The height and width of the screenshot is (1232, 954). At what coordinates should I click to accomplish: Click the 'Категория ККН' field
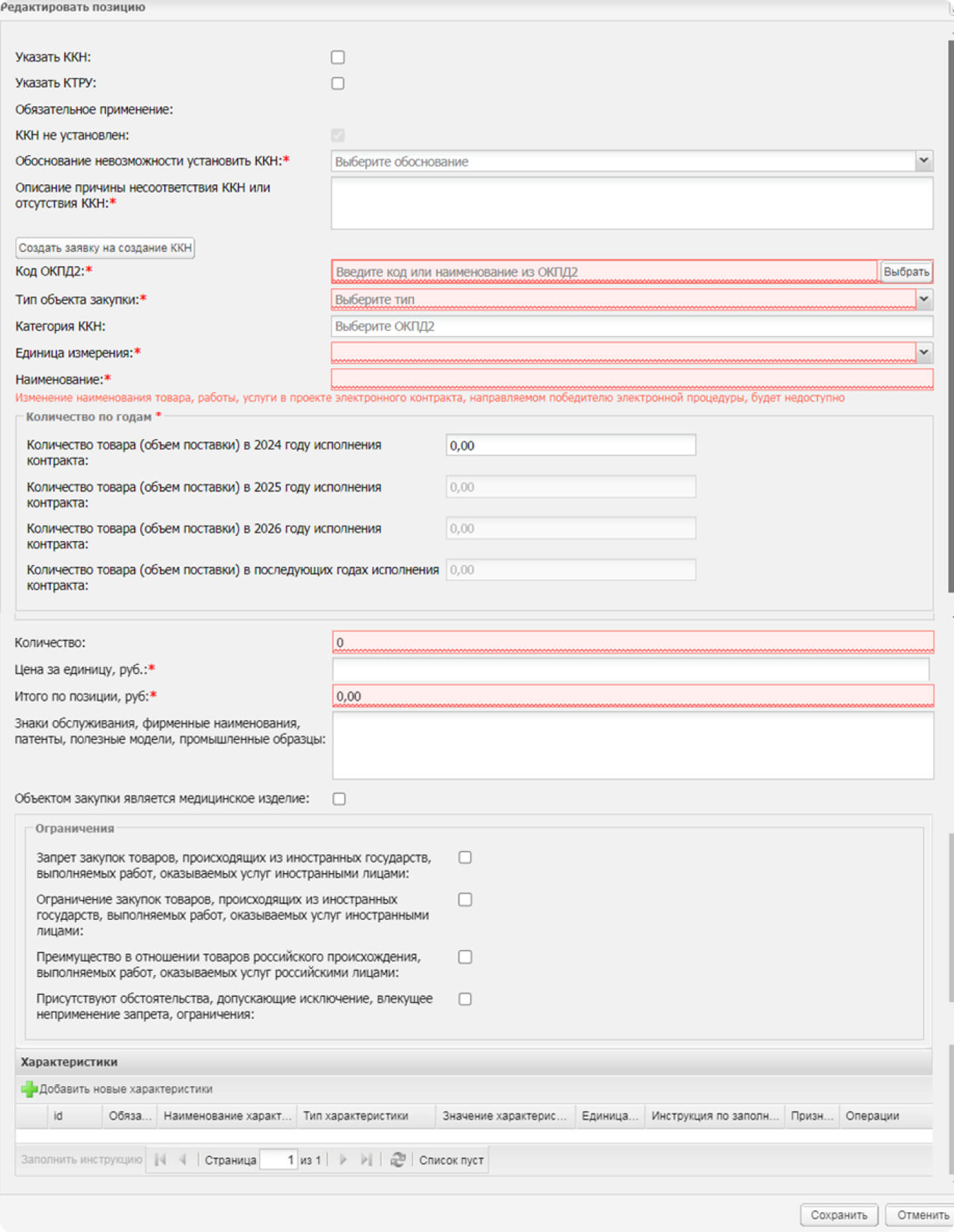click(x=632, y=326)
